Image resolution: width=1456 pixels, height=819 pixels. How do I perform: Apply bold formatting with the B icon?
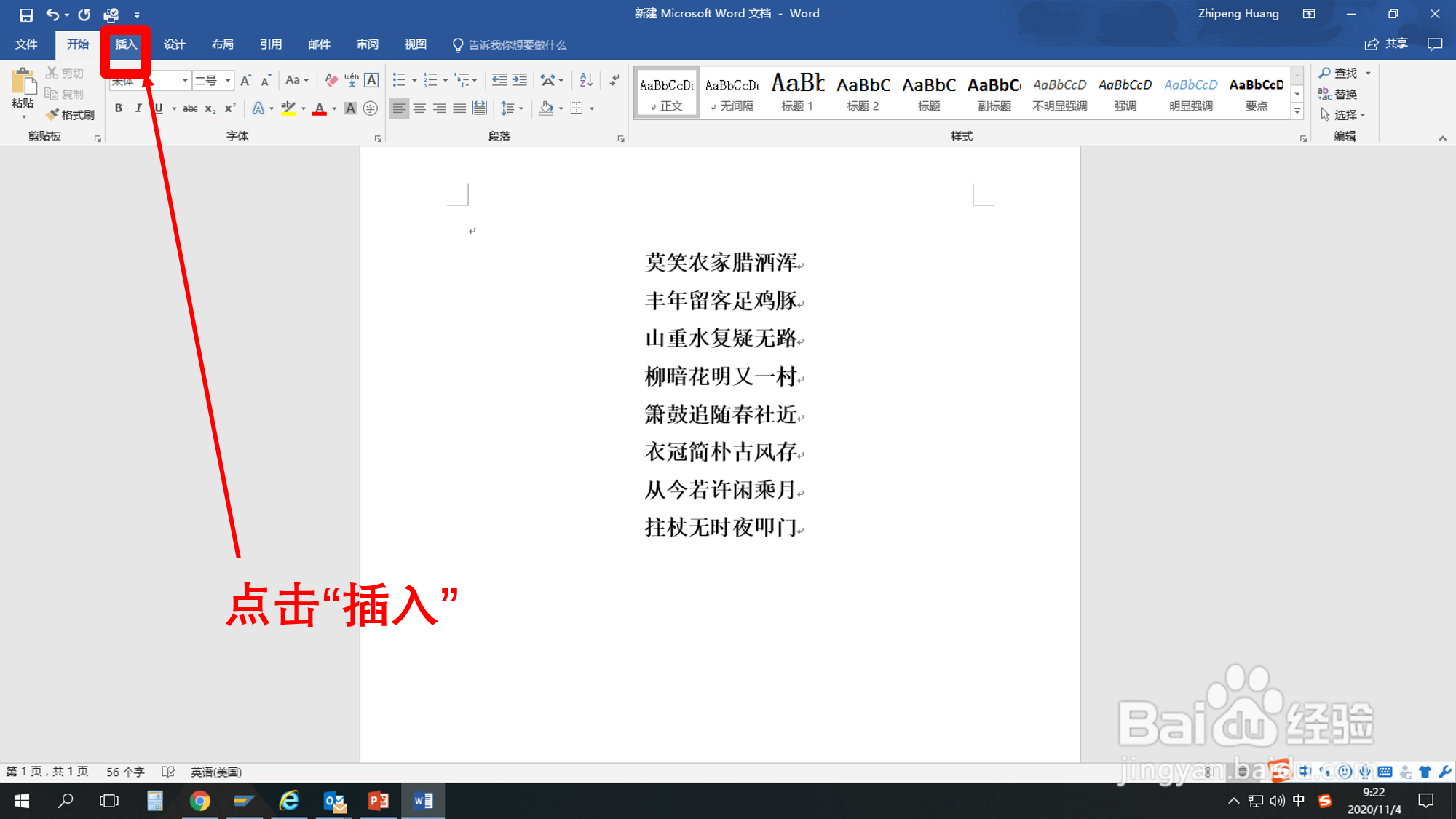tap(119, 107)
